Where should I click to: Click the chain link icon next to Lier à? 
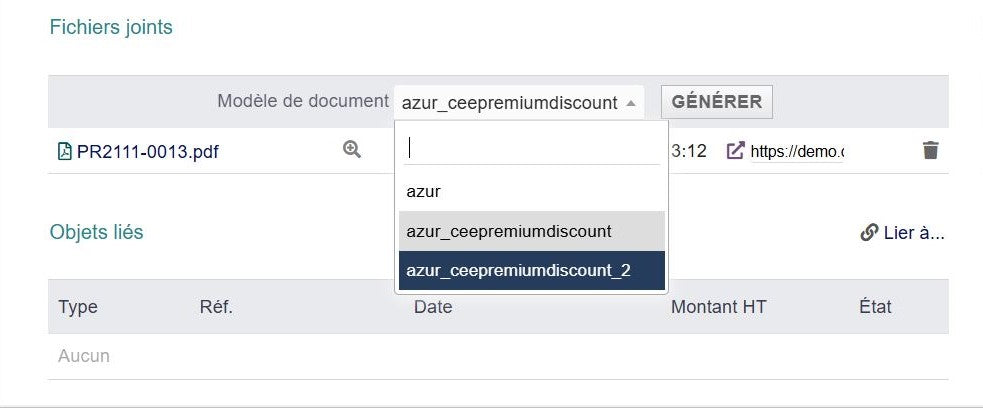point(868,233)
